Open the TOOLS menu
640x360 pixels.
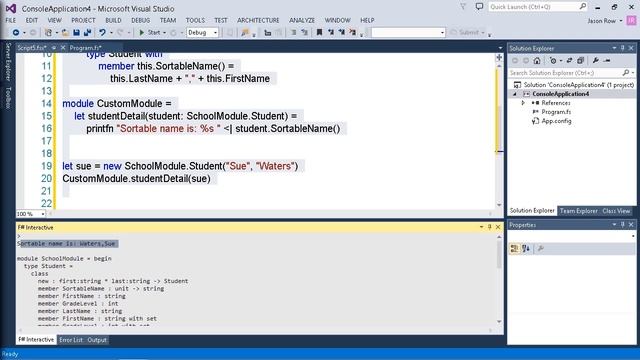click(195, 20)
